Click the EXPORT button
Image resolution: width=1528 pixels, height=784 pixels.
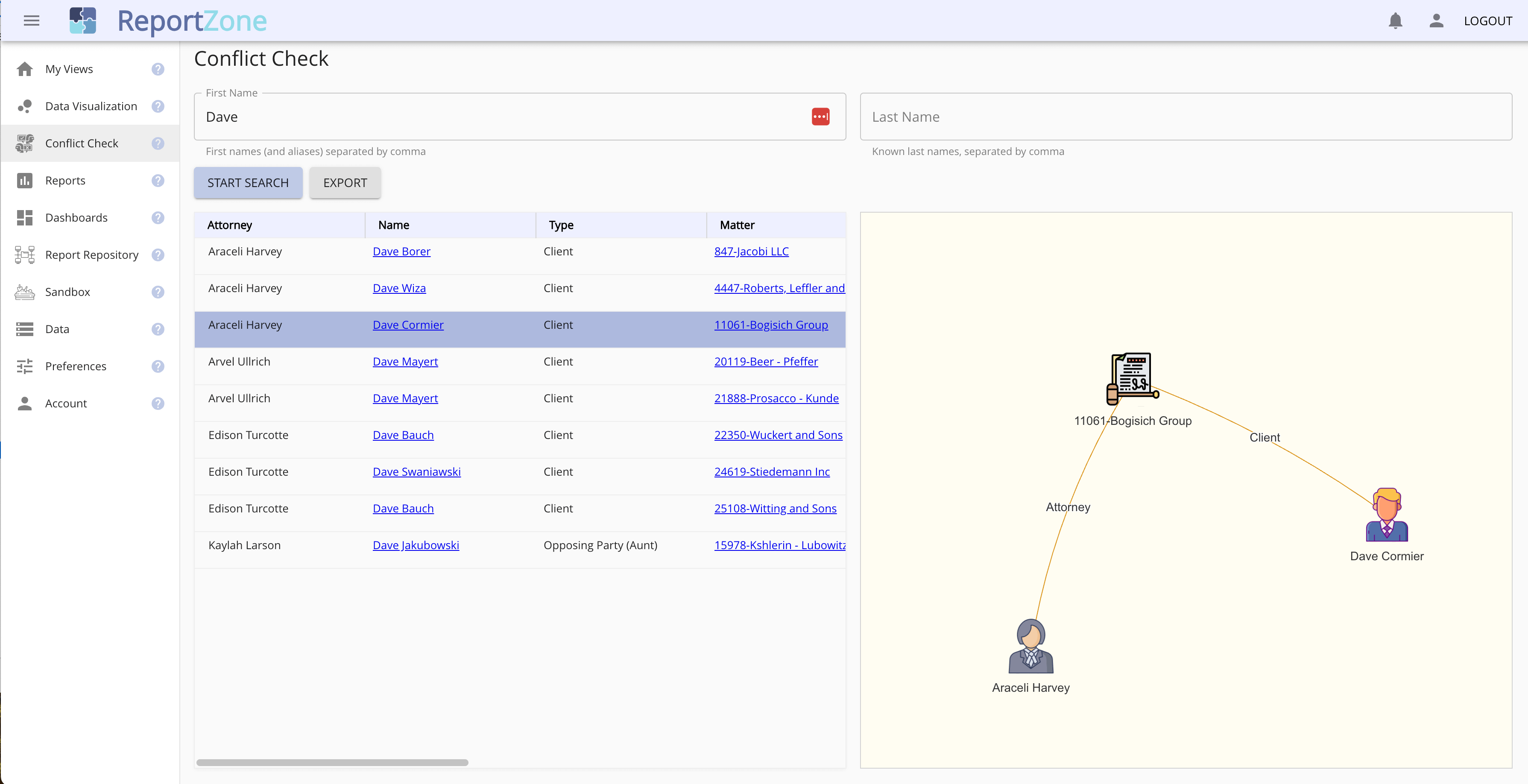tap(345, 183)
